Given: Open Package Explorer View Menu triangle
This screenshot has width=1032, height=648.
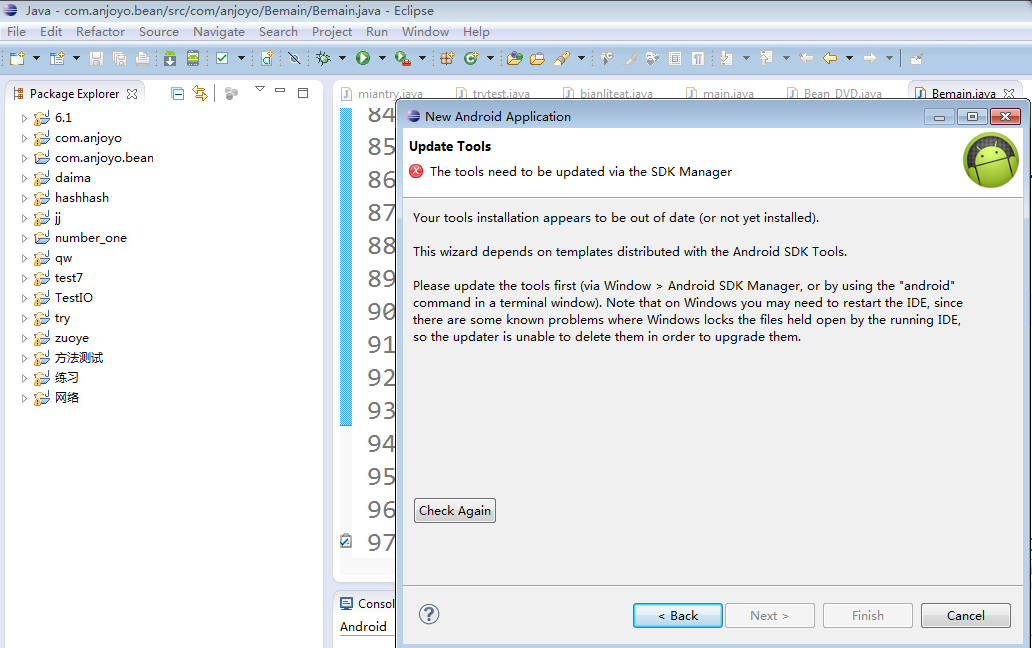Looking at the screenshot, I should [260, 89].
